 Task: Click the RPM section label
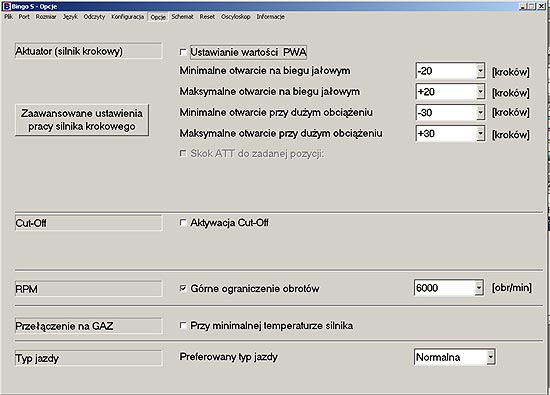coord(88,289)
